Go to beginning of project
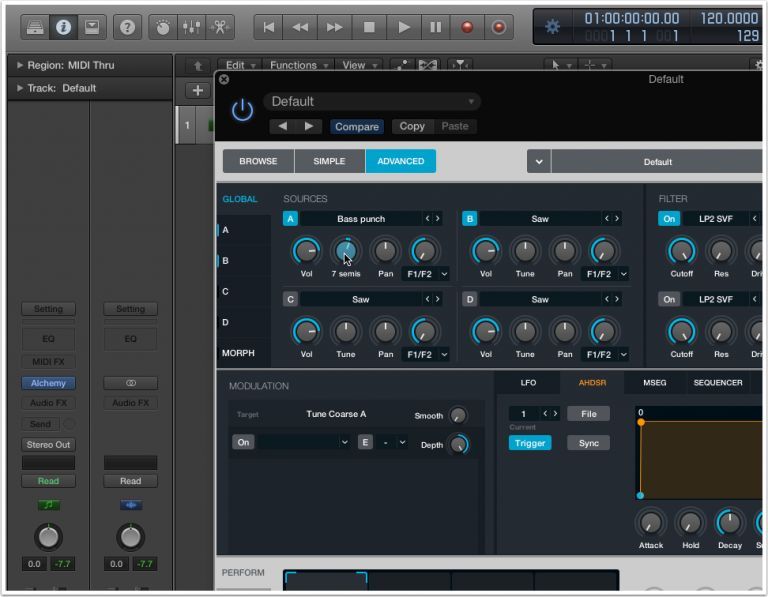768x597 pixels. [x=268, y=27]
